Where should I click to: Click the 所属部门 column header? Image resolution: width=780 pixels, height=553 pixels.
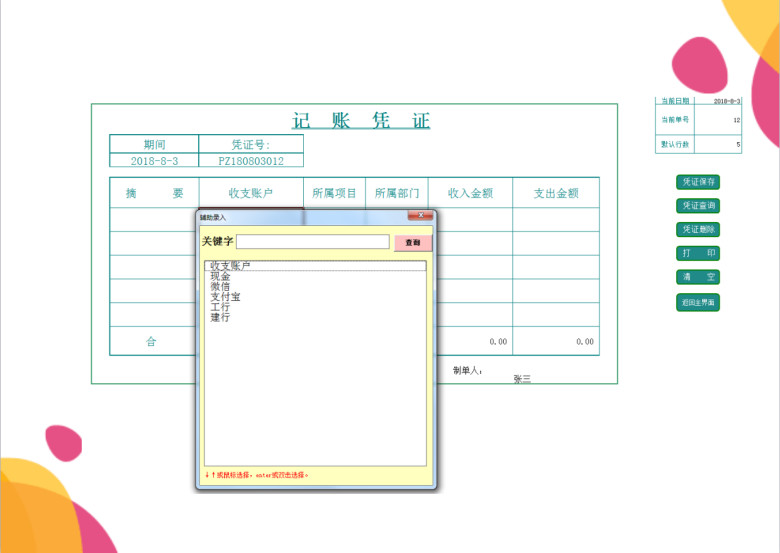(x=396, y=193)
